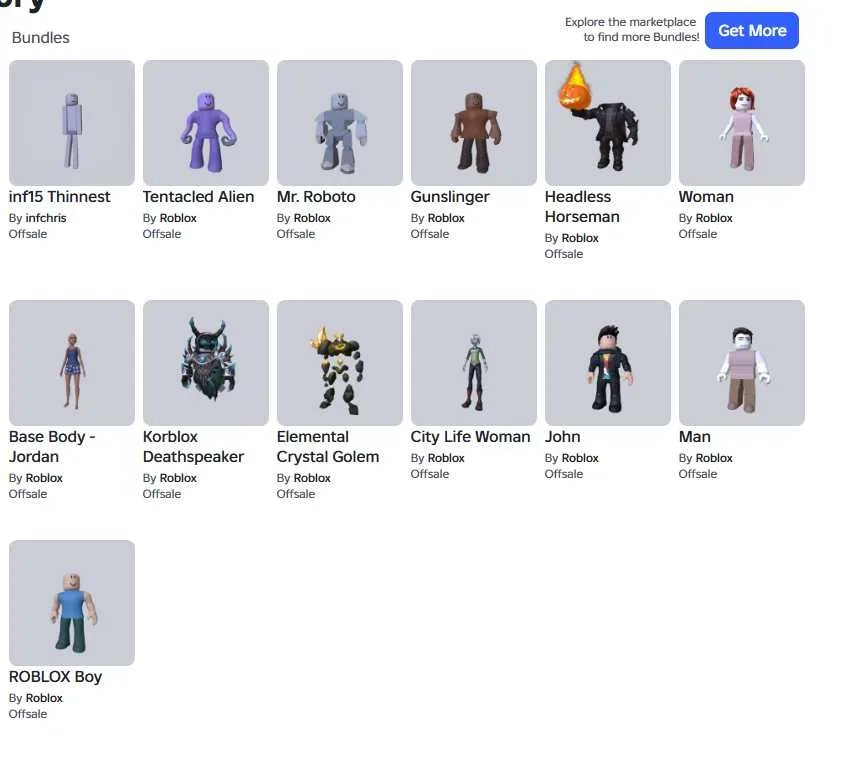Click Offsale text under Man bundle
This screenshot has height=768, width=846.
tap(698, 474)
